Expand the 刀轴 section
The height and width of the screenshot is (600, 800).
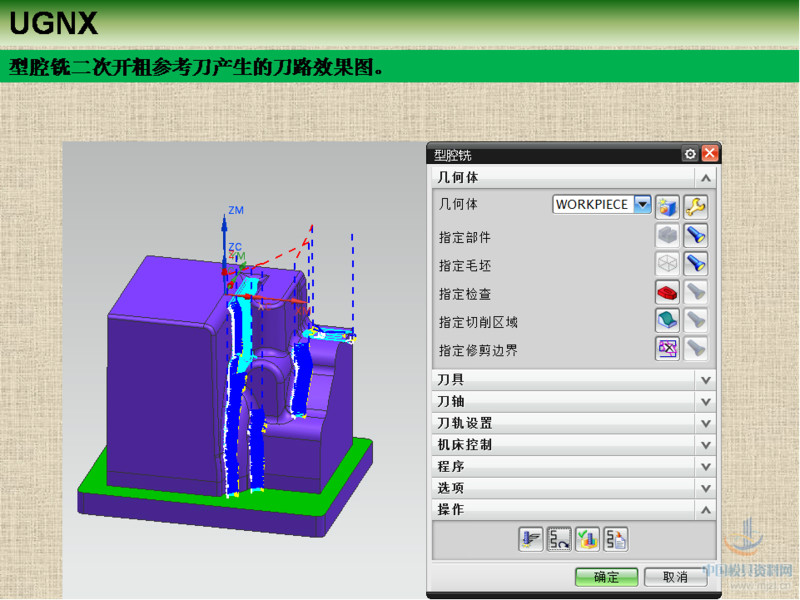click(706, 402)
